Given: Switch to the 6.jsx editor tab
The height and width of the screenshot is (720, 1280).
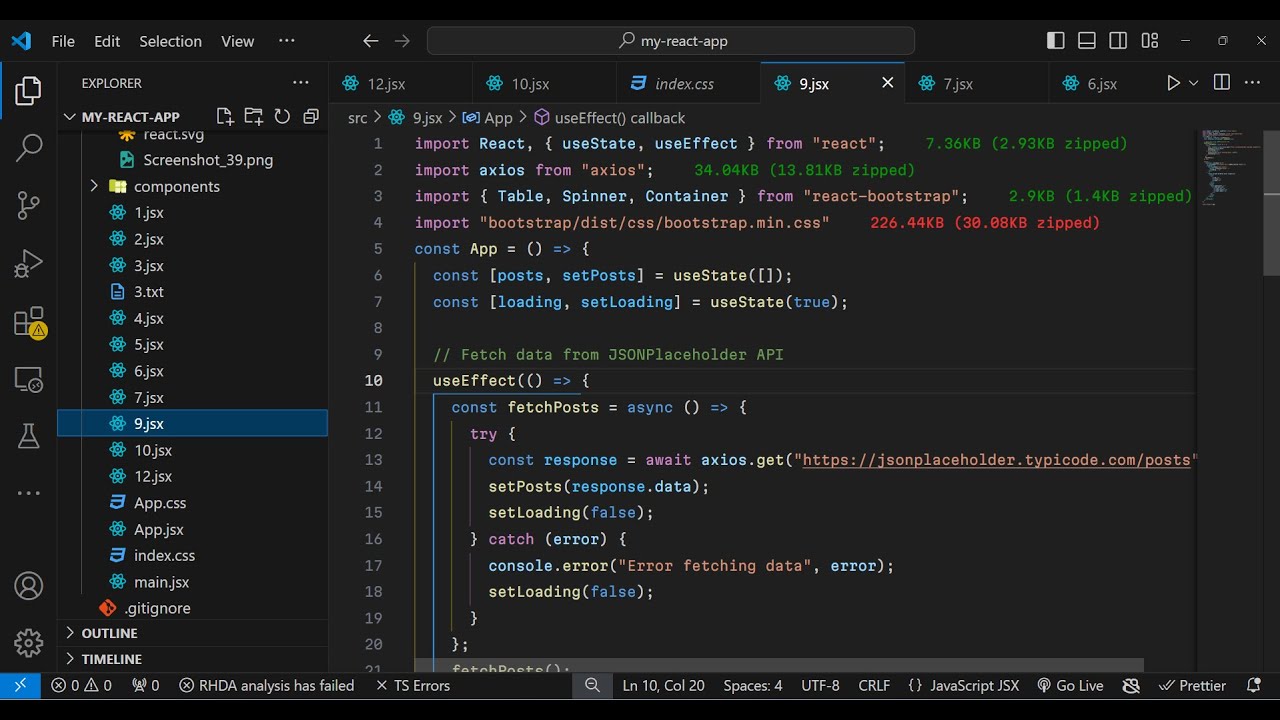Looking at the screenshot, I should (1102, 84).
